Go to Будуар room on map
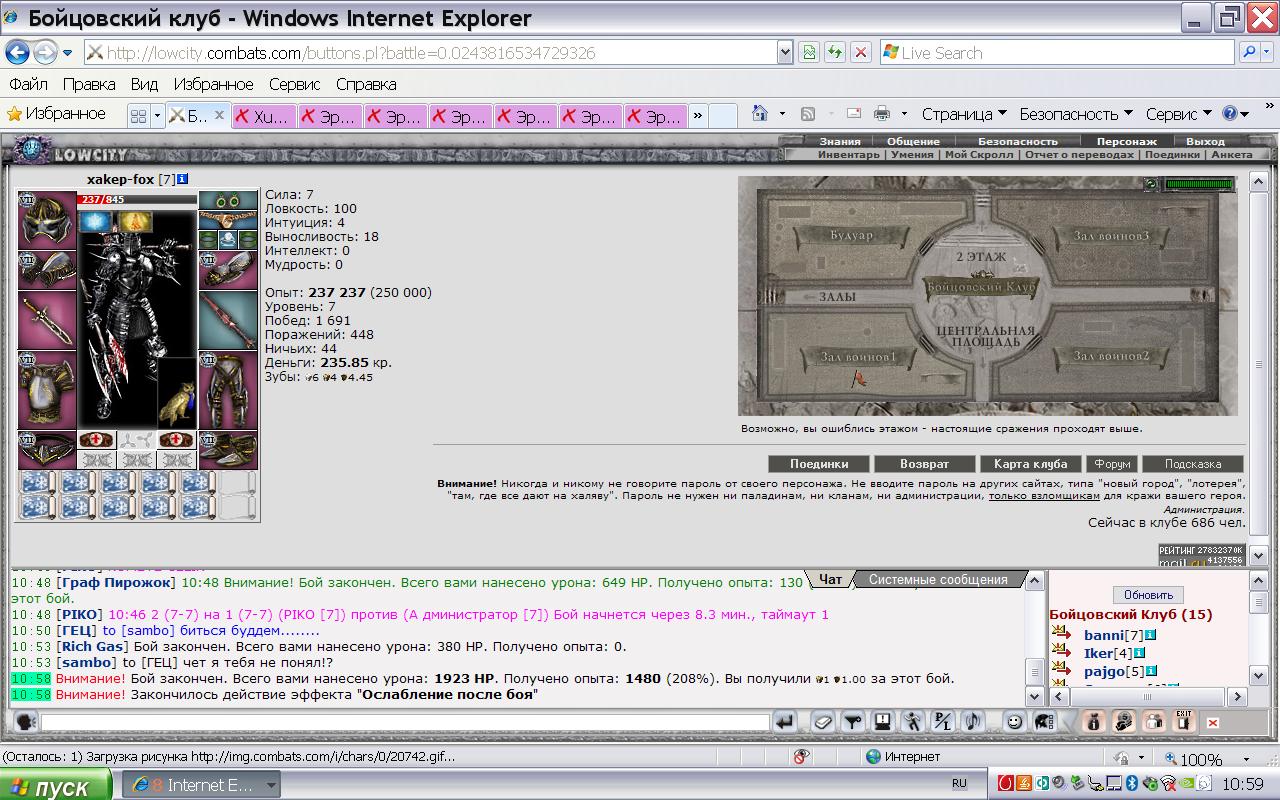This screenshot has width=1280, height=800. [851, 236]
